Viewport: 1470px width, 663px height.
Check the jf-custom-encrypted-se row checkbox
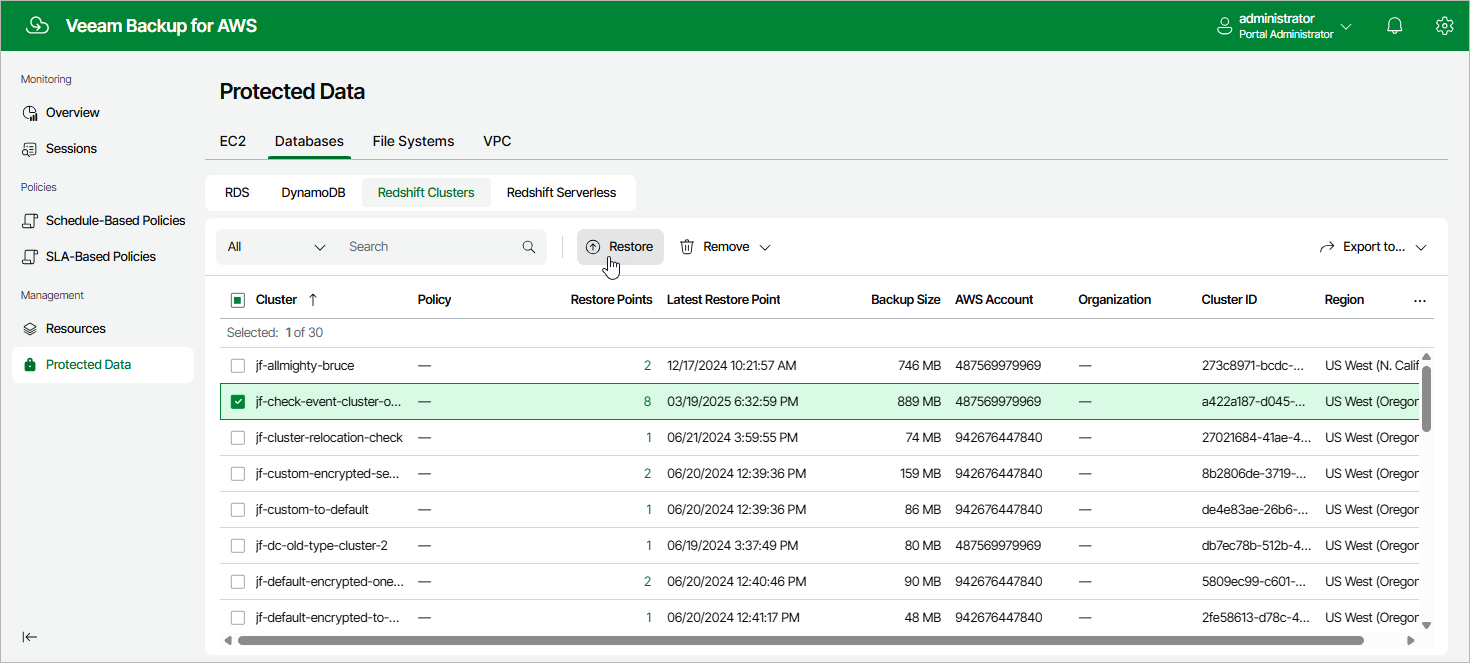click(238, 474)
